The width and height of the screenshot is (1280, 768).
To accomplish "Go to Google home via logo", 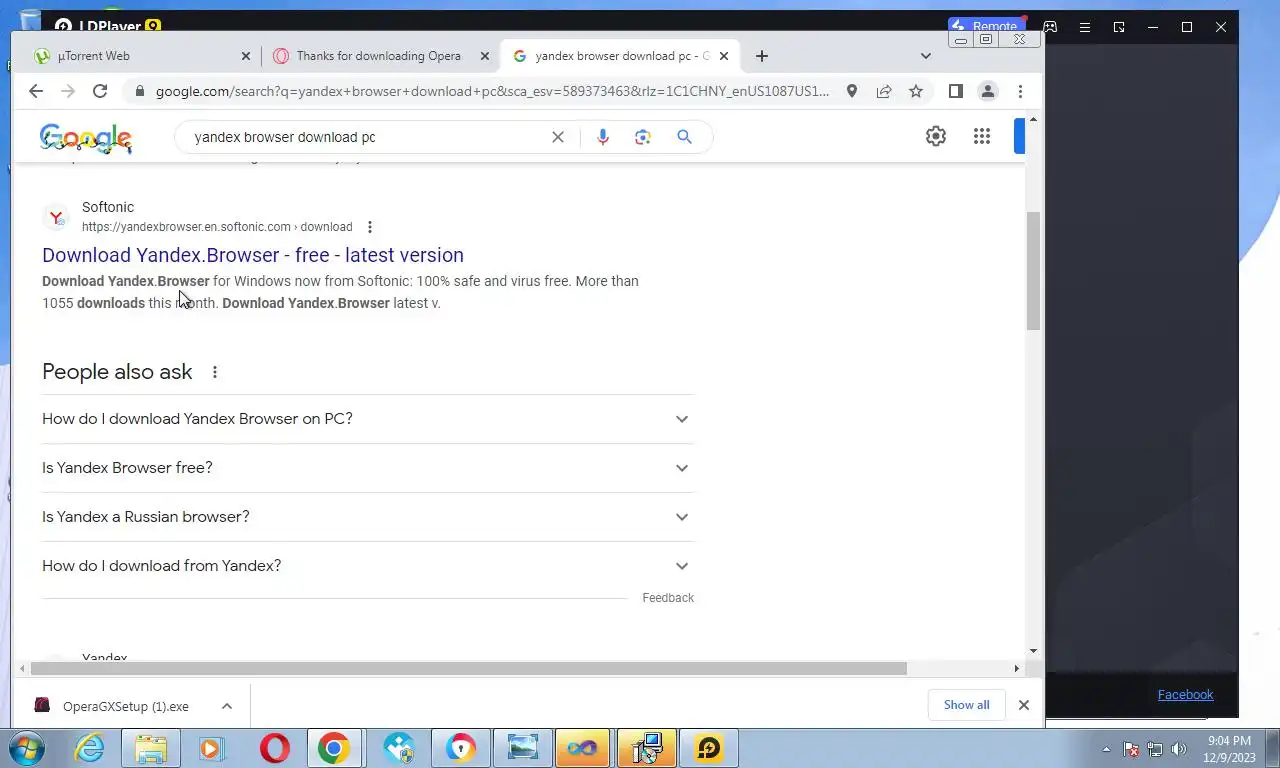I will tap(86, 138).
